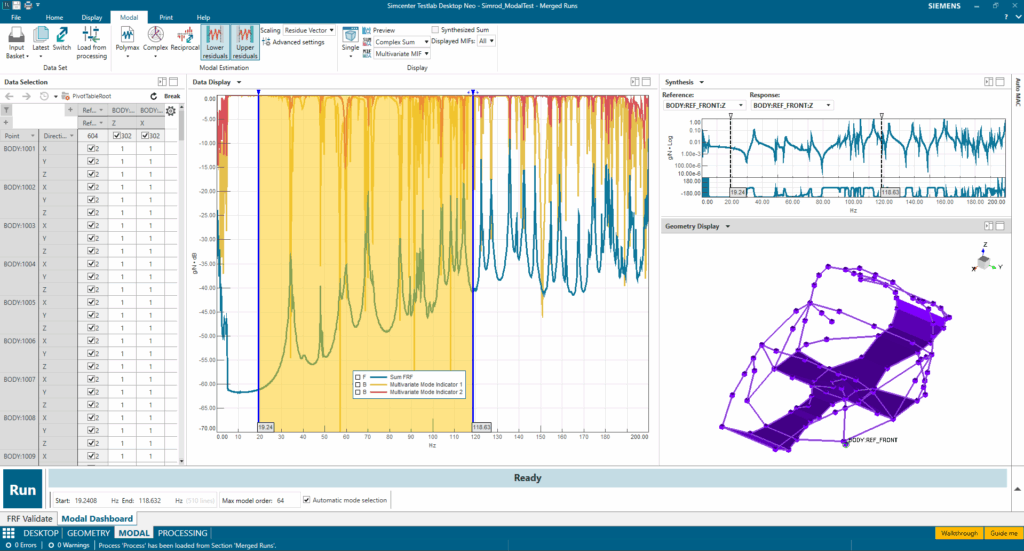This screenshot has height=551, width=1024.
Task: Switch to the Home ribbon tab
Action: [54, 18]
